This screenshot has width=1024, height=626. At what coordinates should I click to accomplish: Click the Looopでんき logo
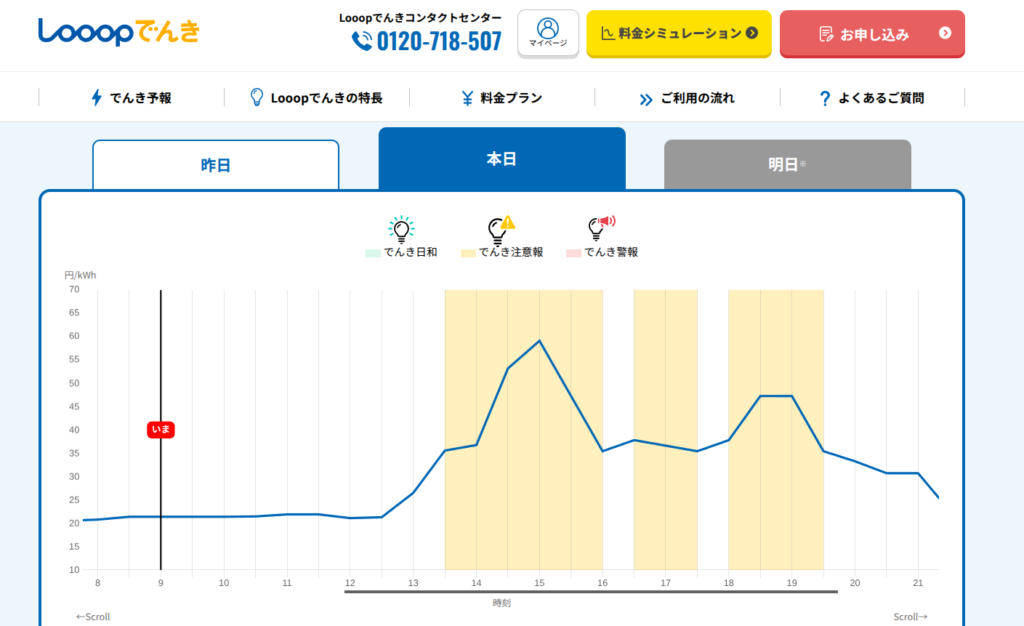coord(119,31)
